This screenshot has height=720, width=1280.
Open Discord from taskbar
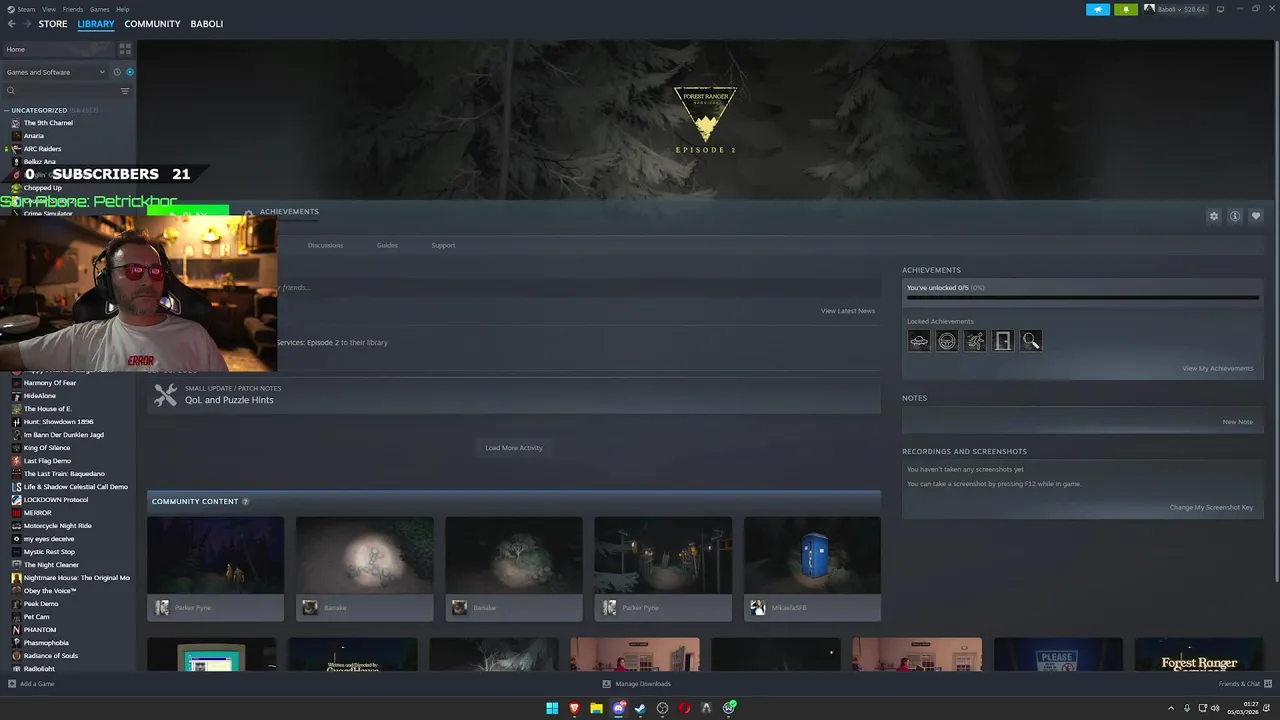click(618, 708)
